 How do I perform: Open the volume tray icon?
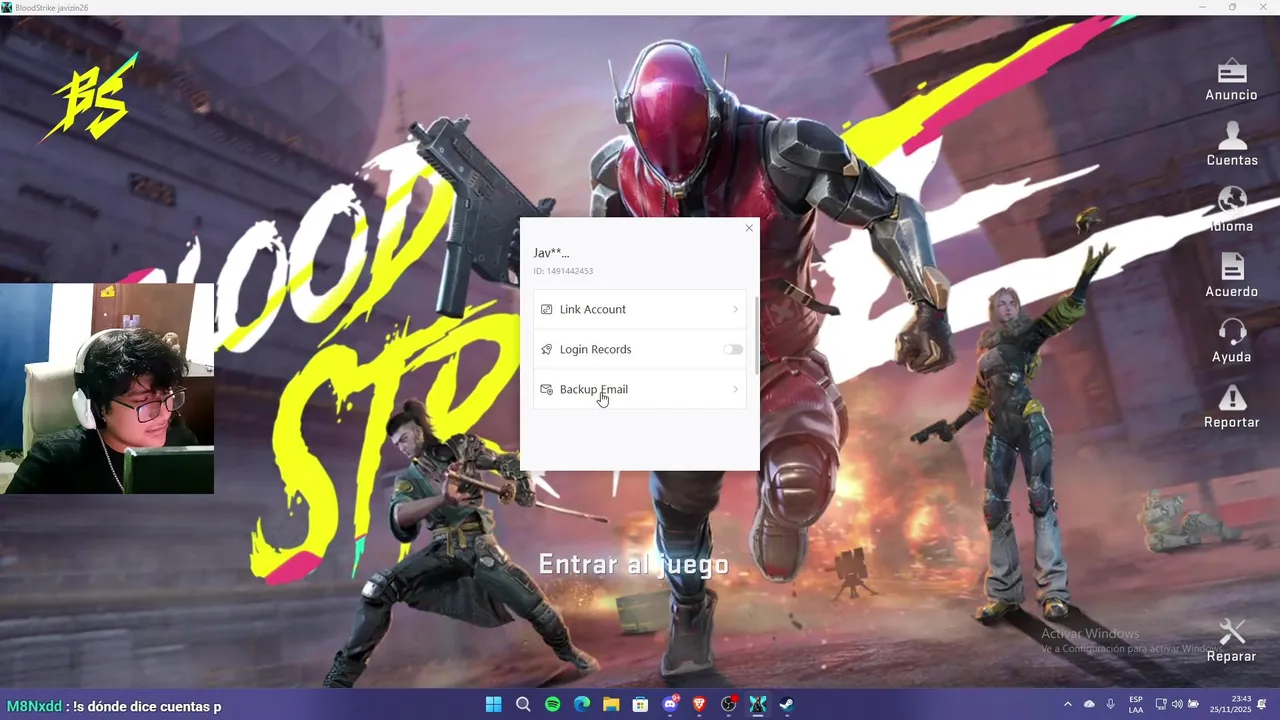click(x=1177, y=704)
